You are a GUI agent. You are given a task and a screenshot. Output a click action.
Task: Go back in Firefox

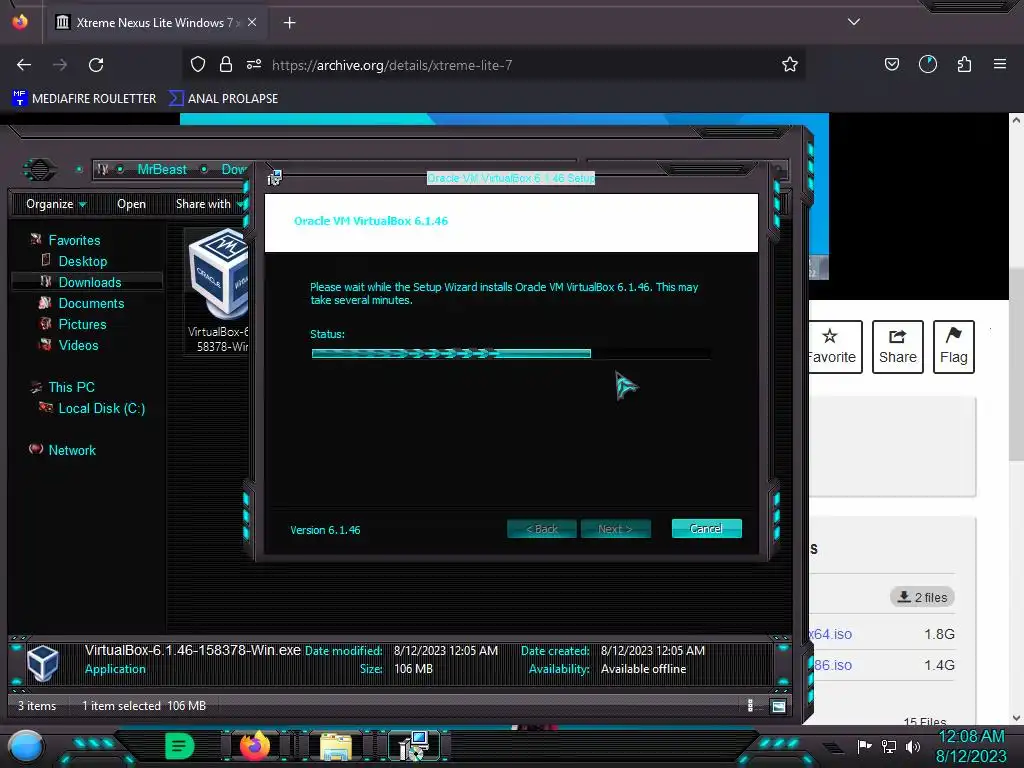pos(24,65)
